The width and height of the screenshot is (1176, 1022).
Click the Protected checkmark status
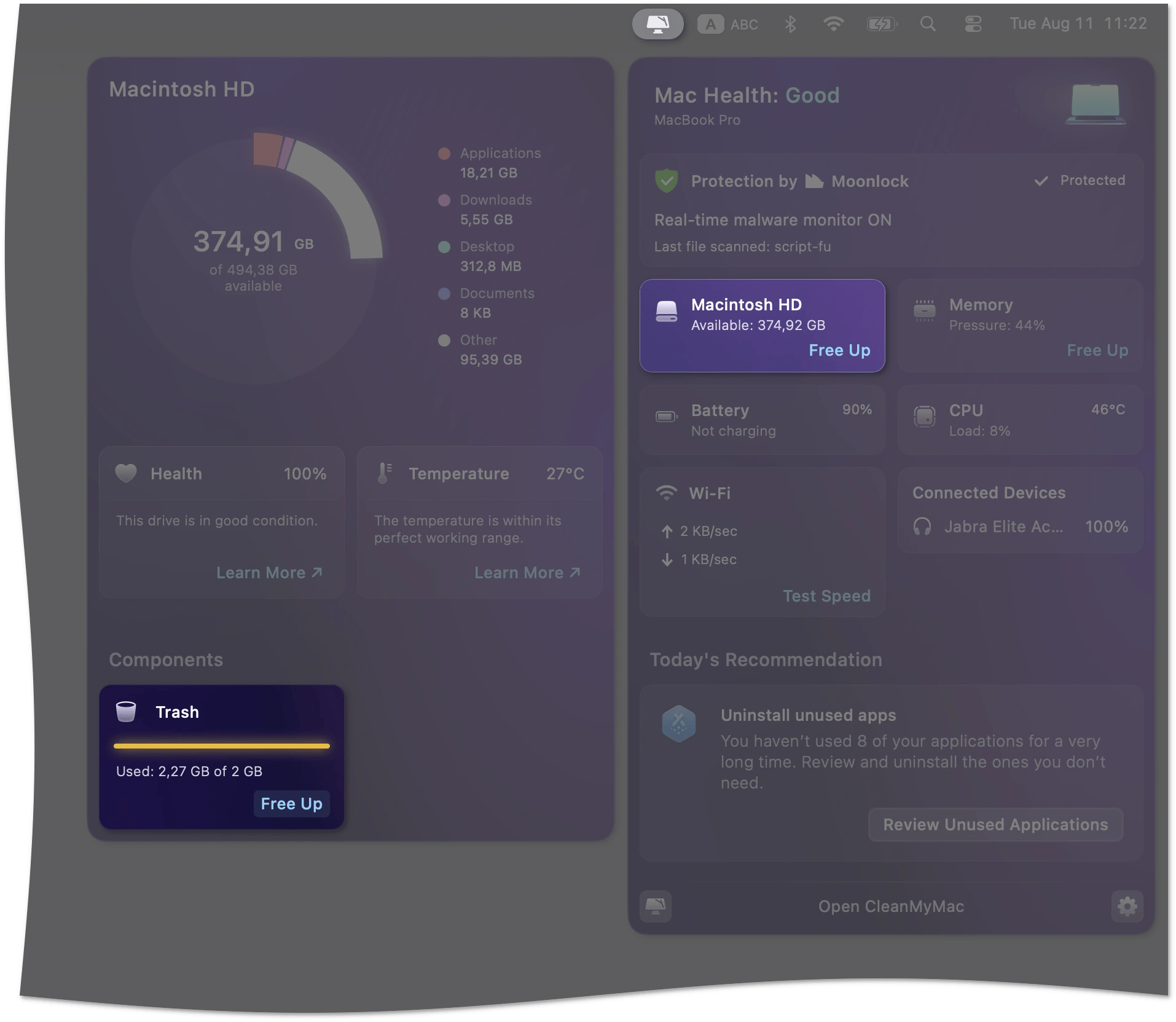[1080, 180]
